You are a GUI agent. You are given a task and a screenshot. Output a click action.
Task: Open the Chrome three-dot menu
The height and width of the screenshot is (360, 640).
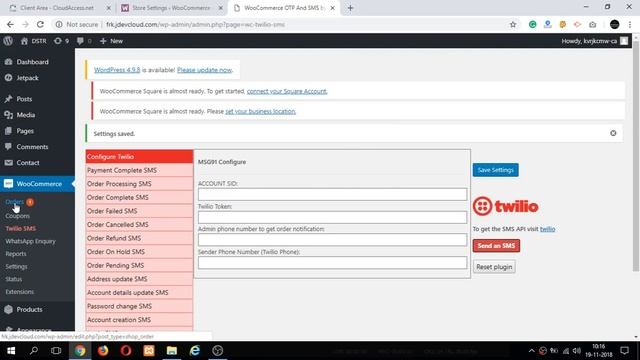pos(630,24)
